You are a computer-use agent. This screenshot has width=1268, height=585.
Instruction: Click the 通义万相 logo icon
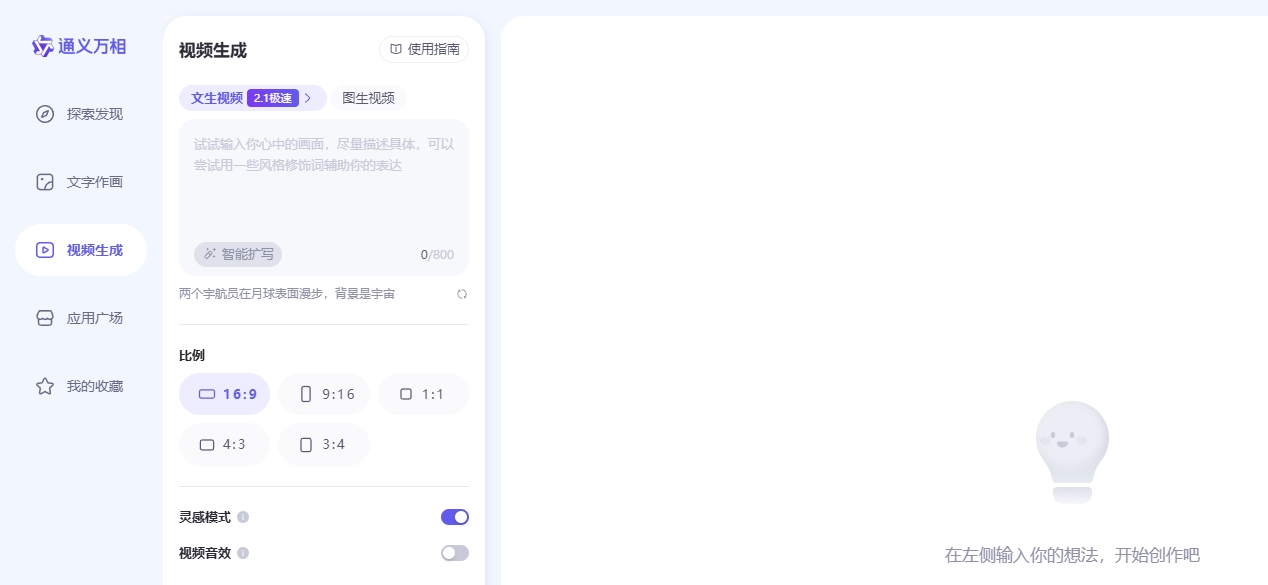pos(42,46)
